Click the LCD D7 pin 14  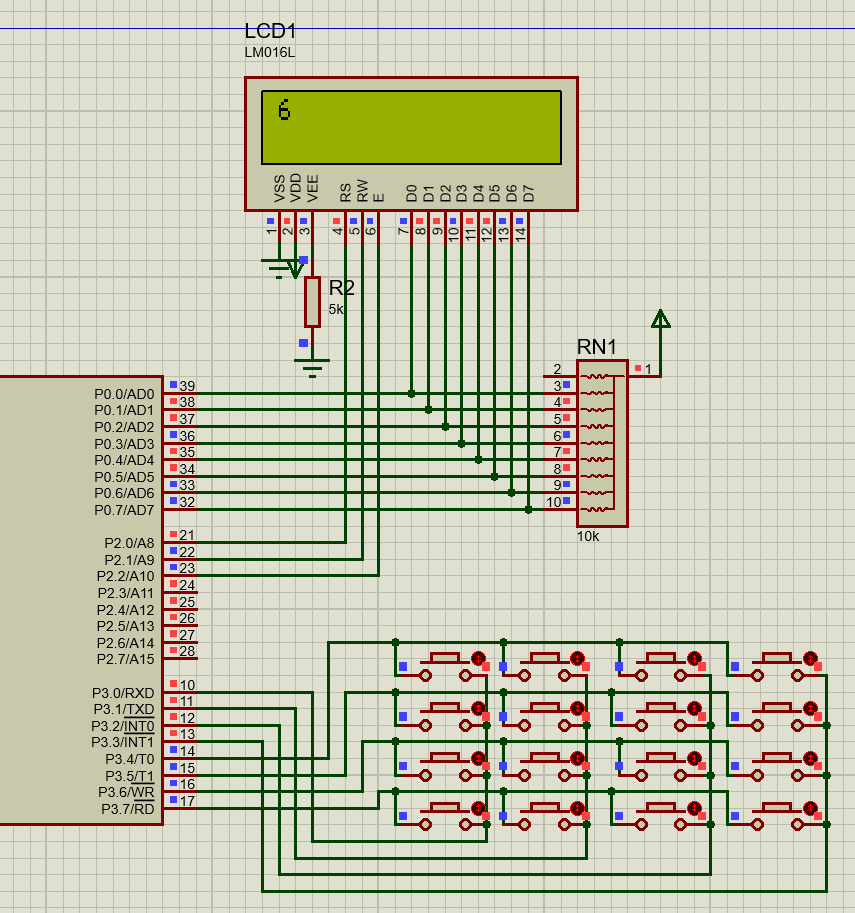pos(520,231)
